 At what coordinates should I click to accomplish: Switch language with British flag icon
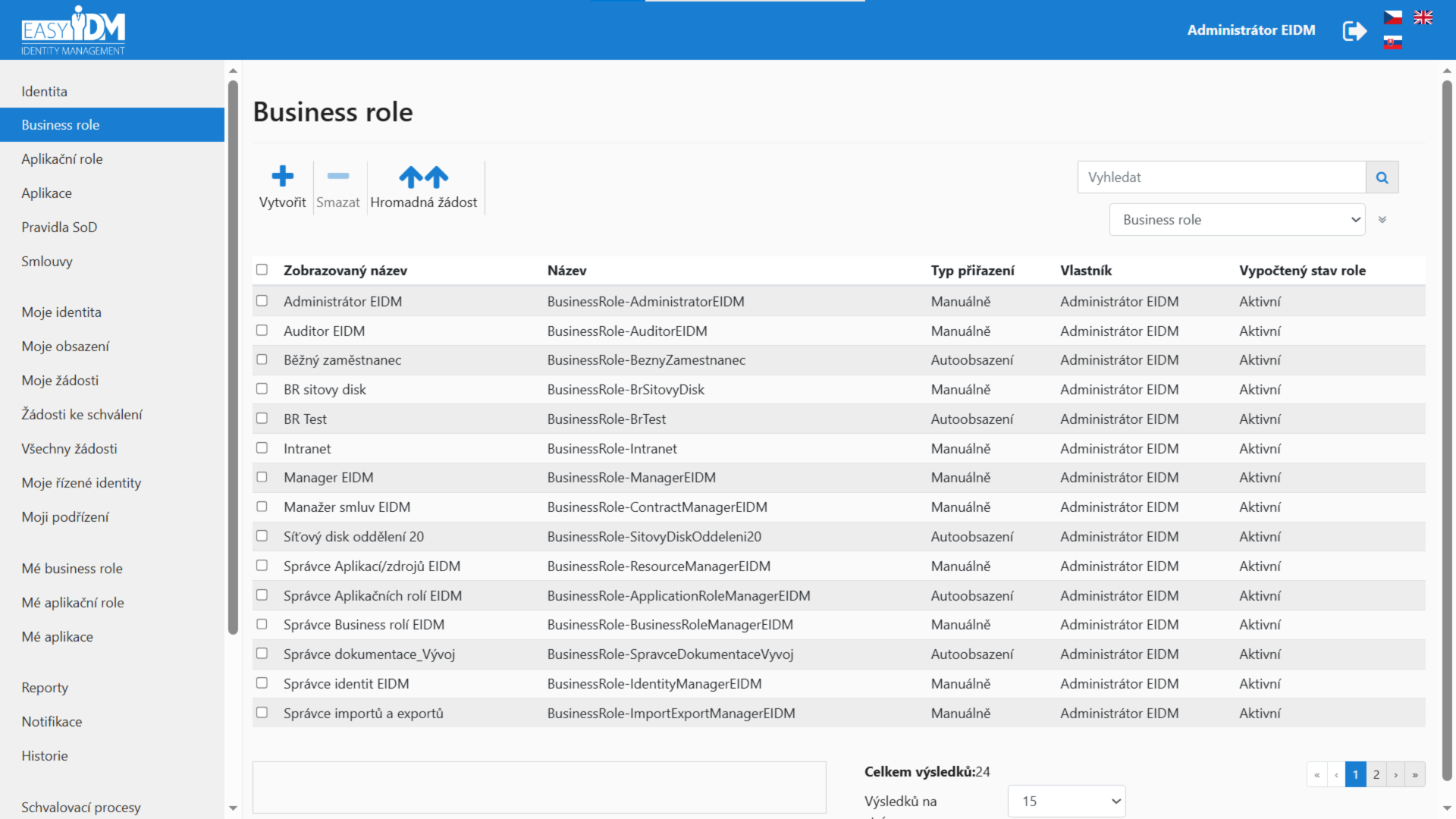(x=1423, y=17)
